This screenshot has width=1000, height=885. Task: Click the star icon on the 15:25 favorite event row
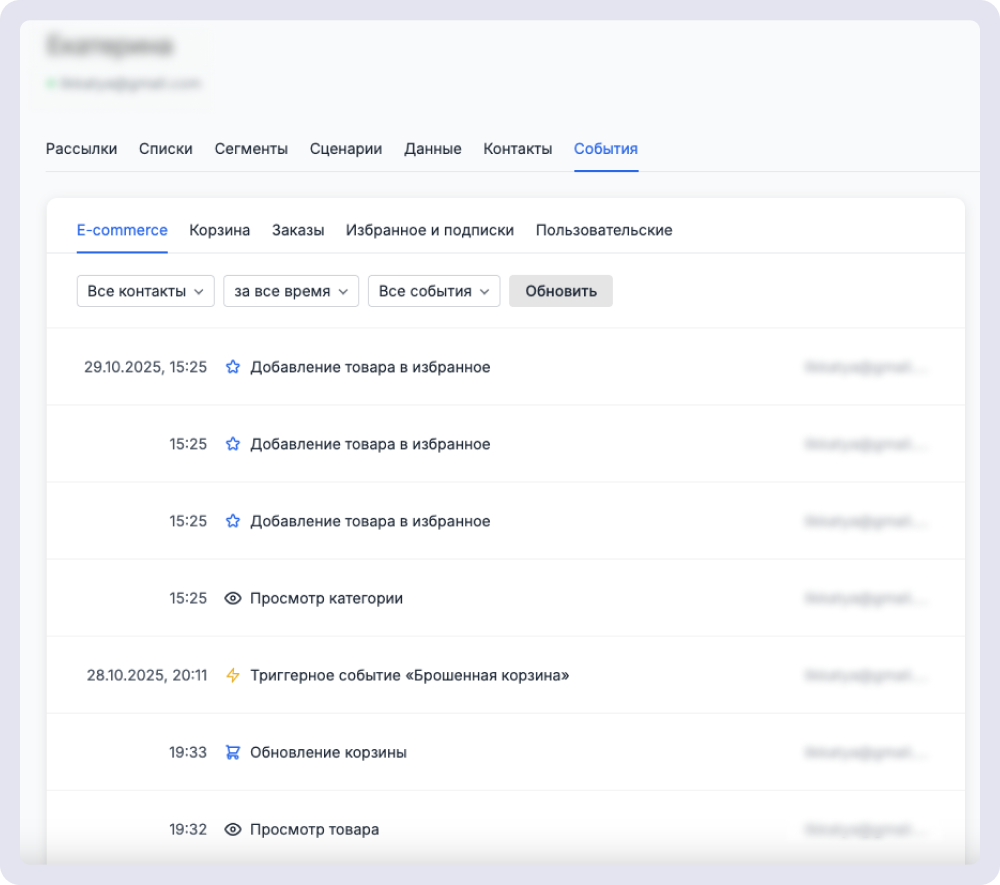tap(232, 444)
